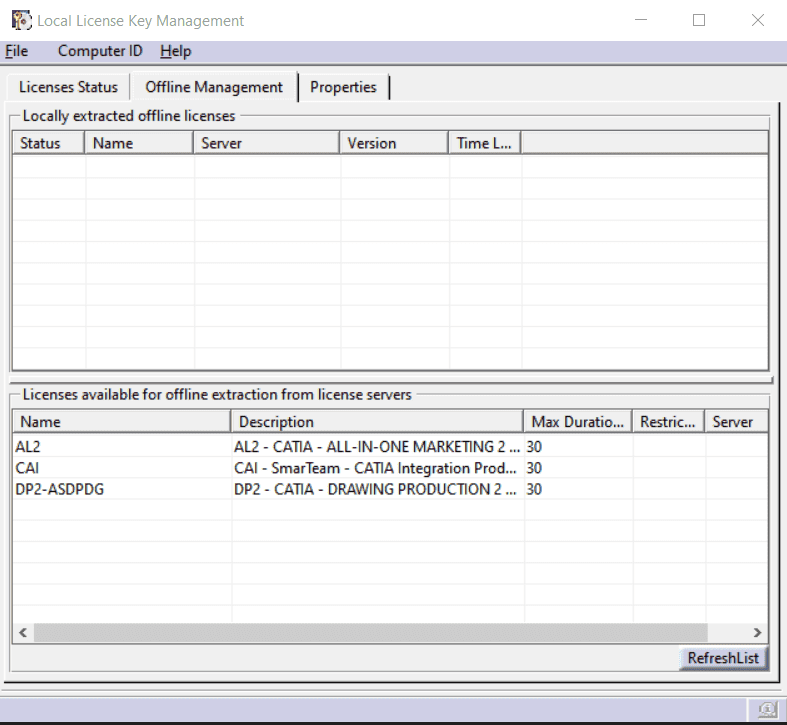Switch to the Properties tab
Viewport: 787px width, 725px height.
(343, 87)
